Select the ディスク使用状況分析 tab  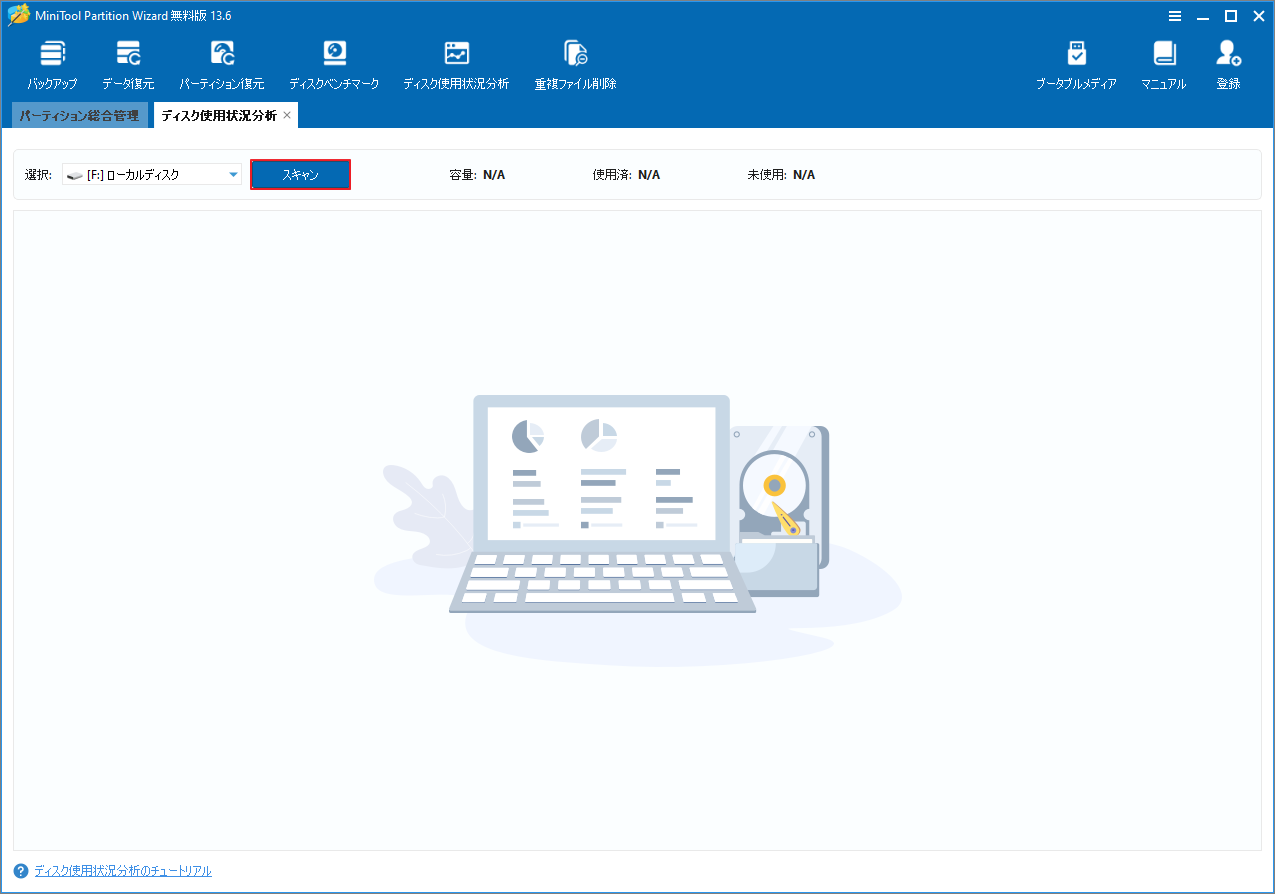[218, 114]
